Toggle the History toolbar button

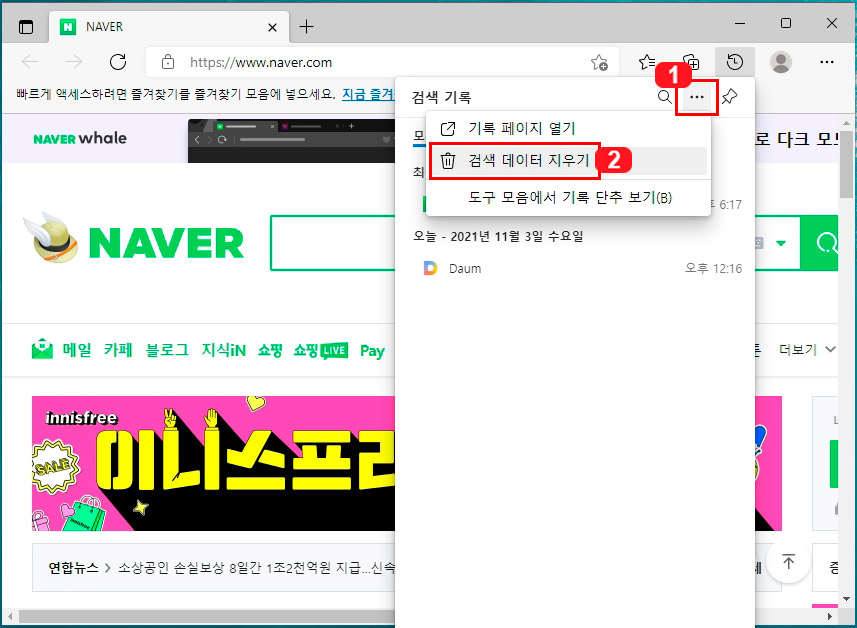coord(735,62)
